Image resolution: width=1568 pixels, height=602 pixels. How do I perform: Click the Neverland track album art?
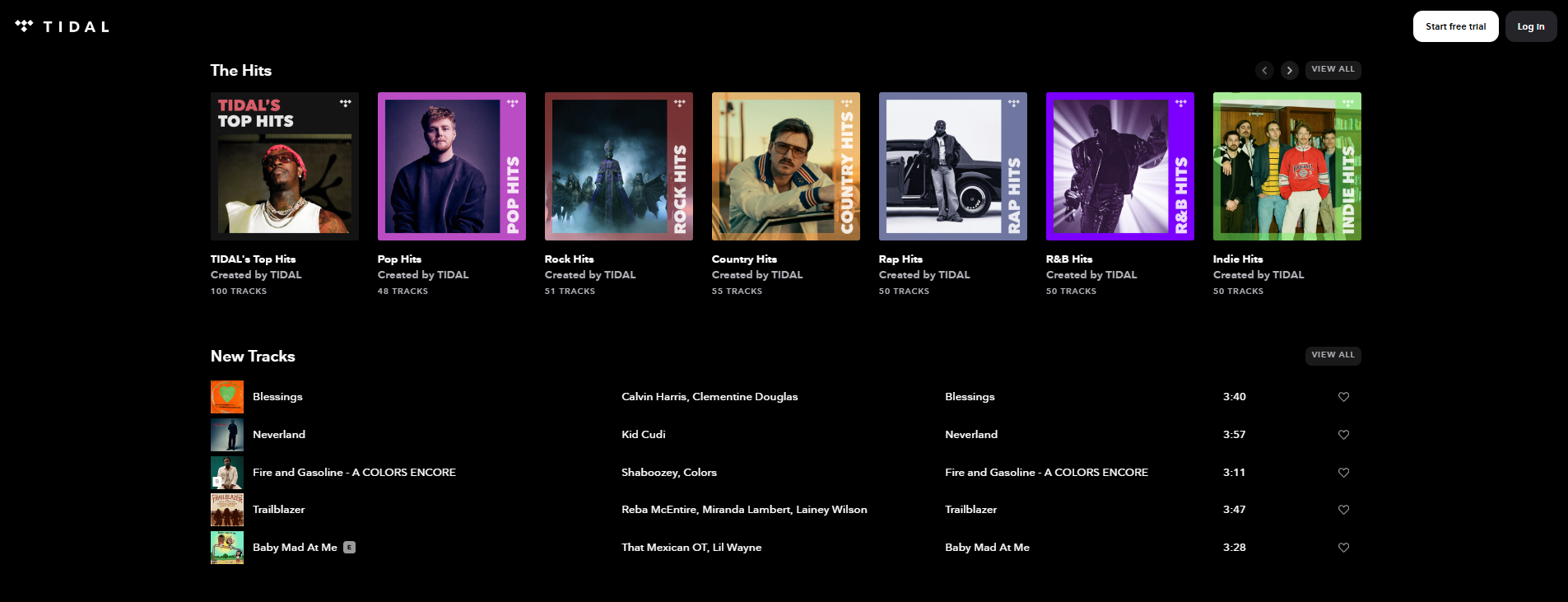(x=227, y=435)
